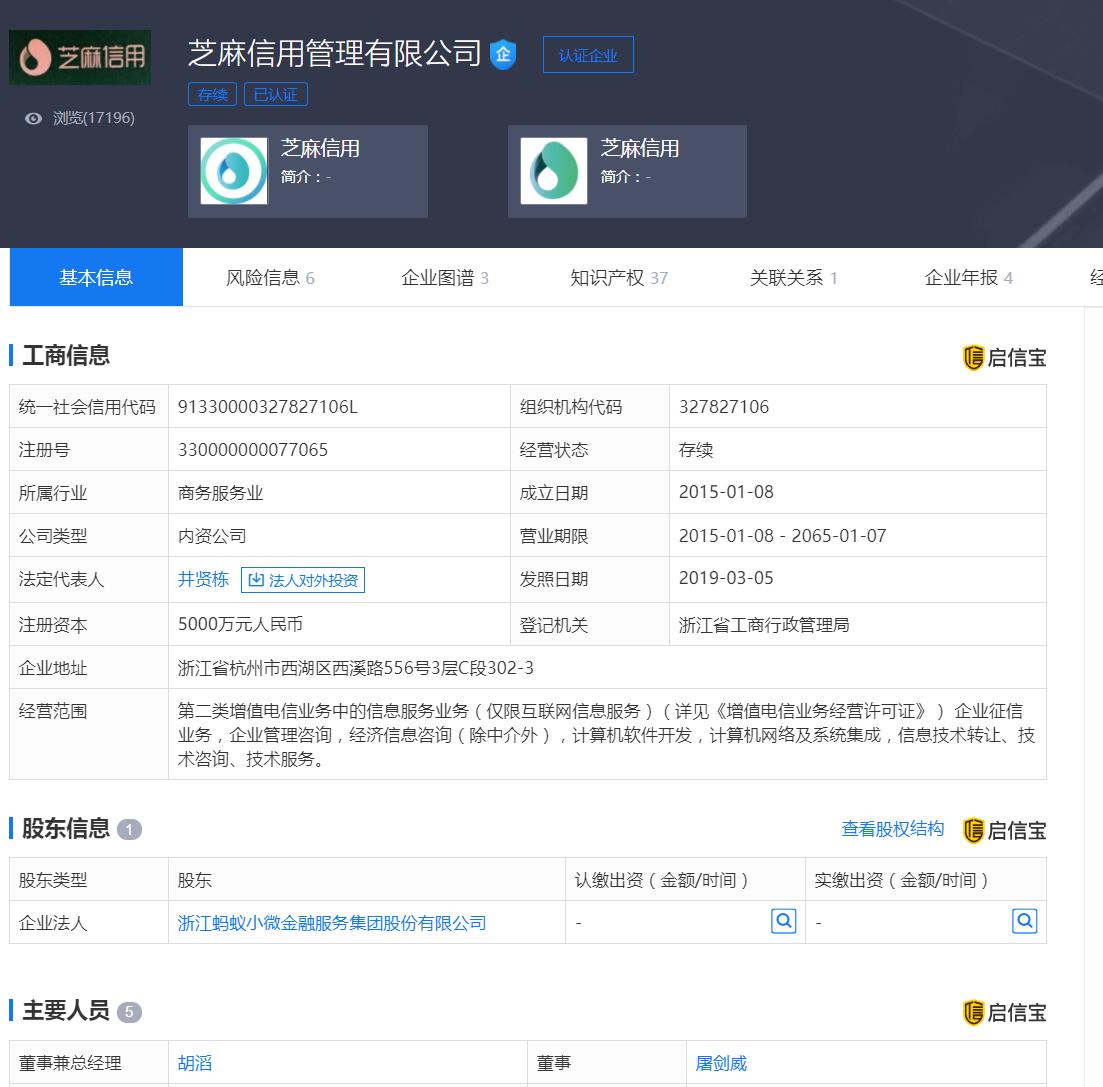
Task: Click the 主要人员 count badge 5
Action: click(129, 1012)
